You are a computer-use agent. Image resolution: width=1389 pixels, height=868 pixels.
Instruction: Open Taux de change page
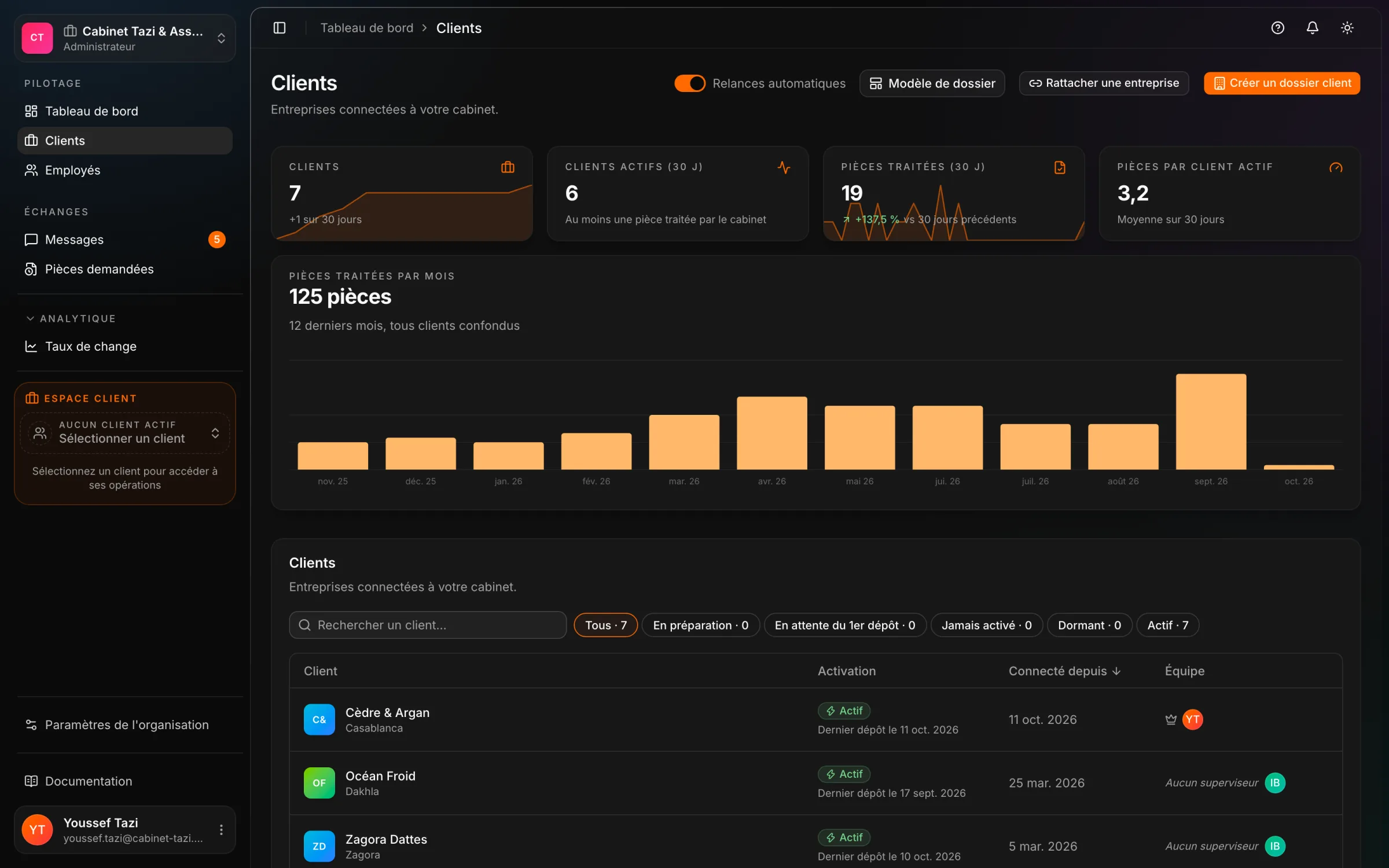coord(125,347)
